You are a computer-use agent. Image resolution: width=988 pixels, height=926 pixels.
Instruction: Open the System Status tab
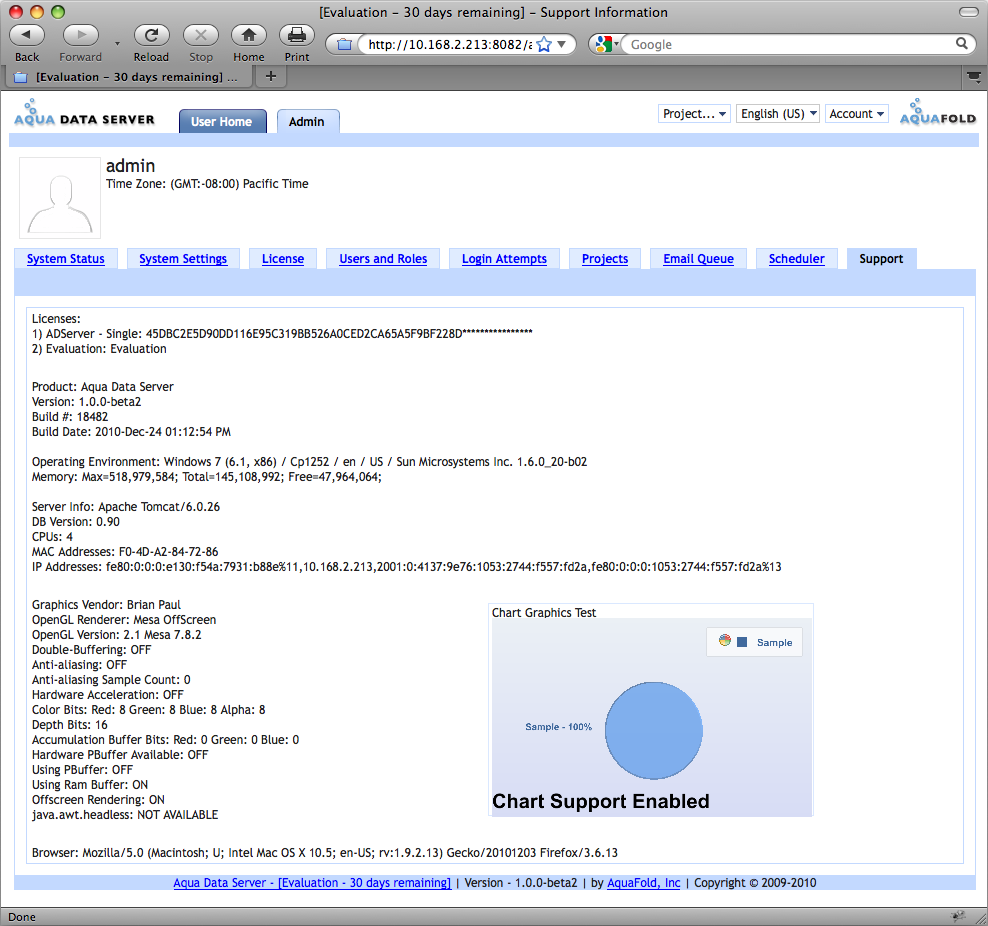click(66, 259)
